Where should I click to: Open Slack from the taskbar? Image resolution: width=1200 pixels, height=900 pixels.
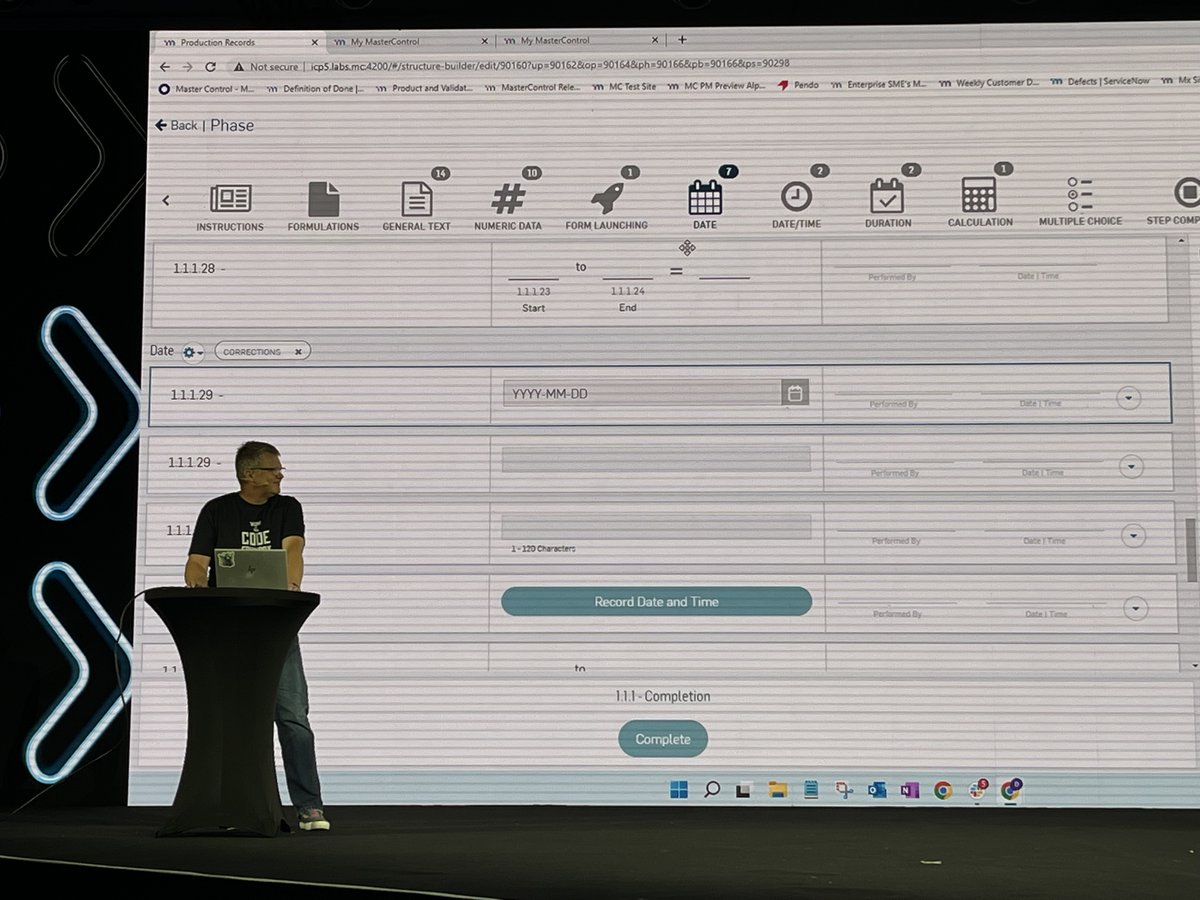click(977, 790)
